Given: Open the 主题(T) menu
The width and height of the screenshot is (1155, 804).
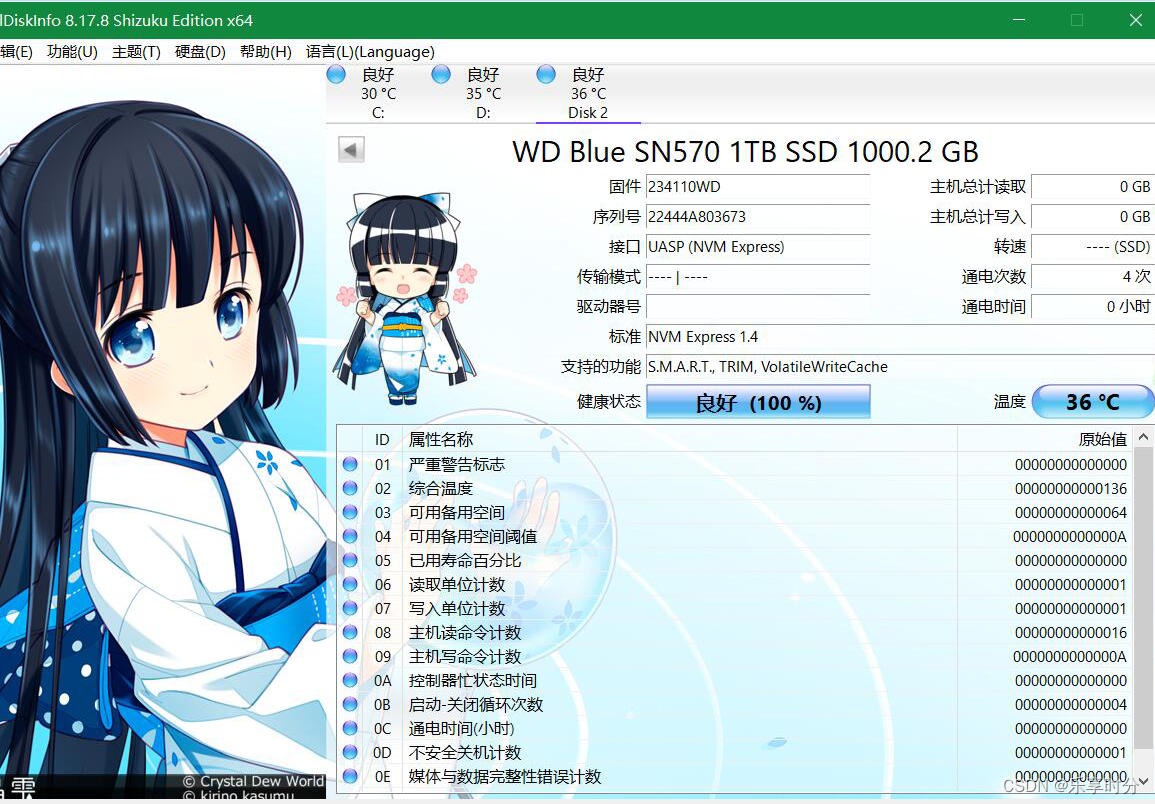Looking at the screenshot, I should coord(135,51).
